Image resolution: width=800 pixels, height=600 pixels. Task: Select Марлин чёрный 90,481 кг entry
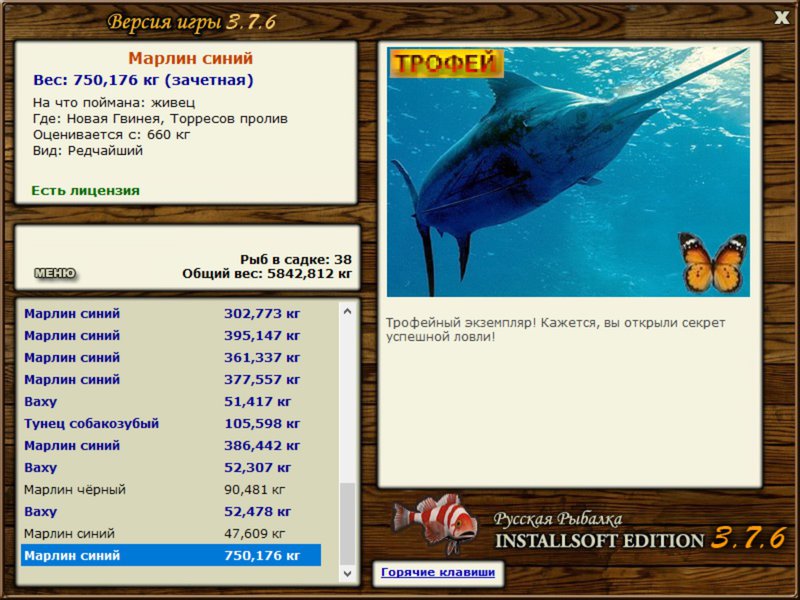(x=171, y=490)
